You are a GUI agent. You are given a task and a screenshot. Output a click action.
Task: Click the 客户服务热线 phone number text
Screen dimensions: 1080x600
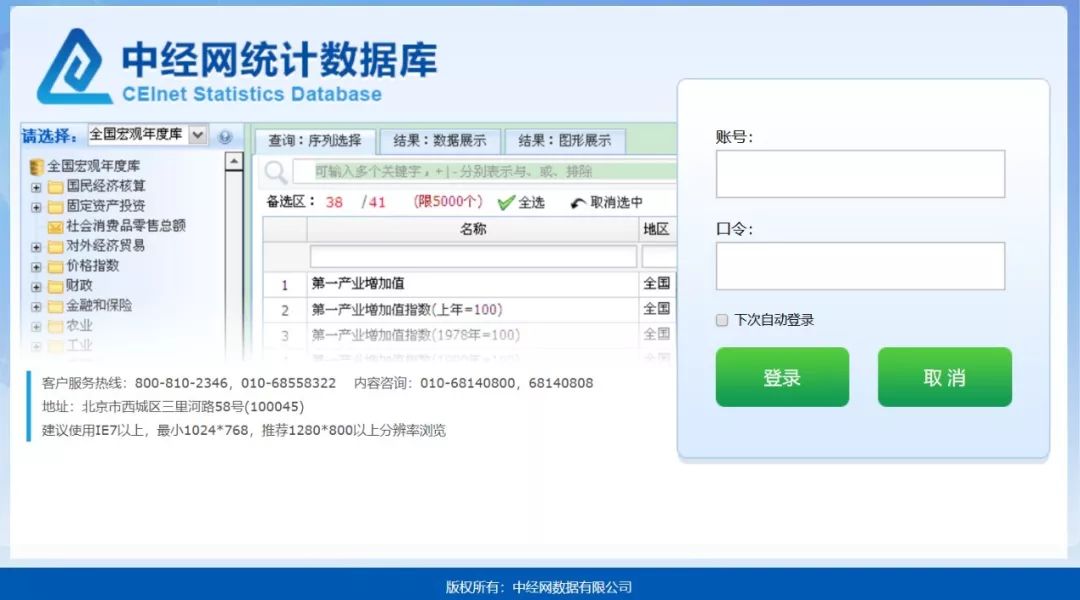[x=236, y=383]
